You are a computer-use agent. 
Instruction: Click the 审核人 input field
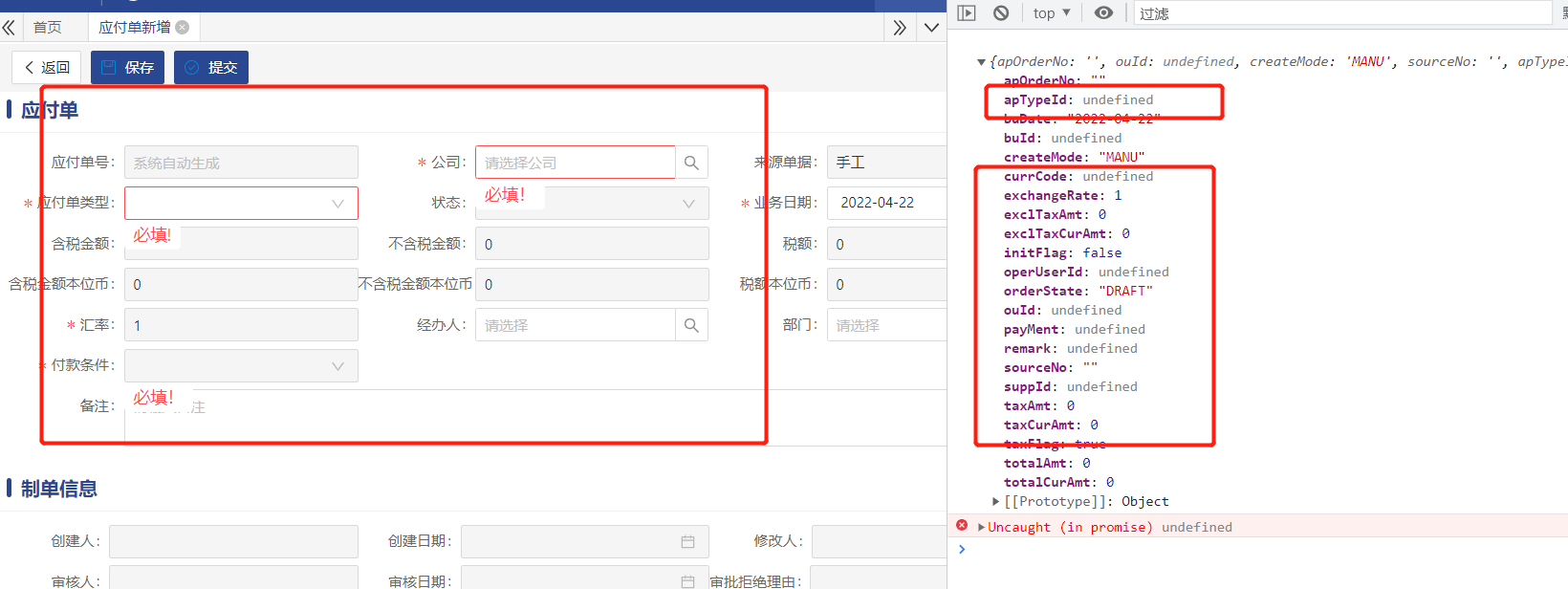coord(233,578)
